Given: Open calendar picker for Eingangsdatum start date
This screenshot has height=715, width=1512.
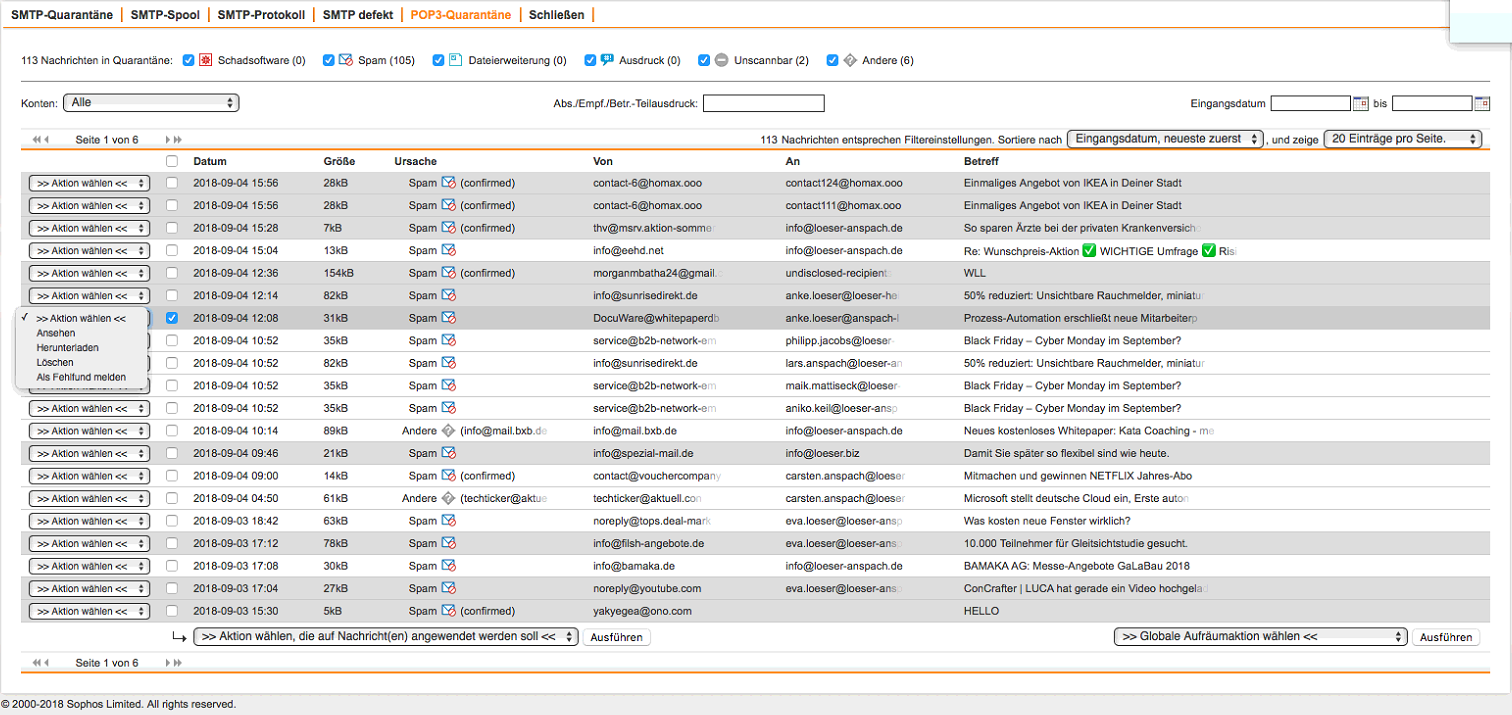Looking at the screenshot, I should click(1361, 103).
